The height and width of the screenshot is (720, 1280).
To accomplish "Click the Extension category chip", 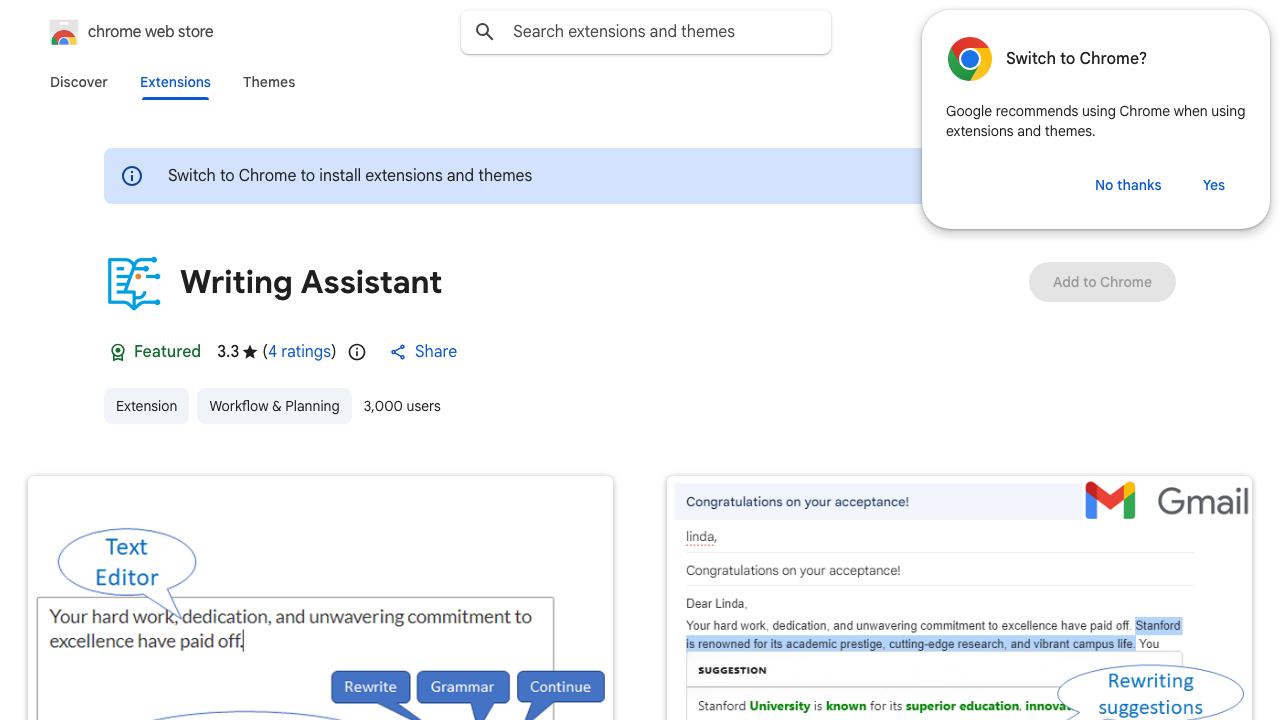I will pyautogui.click(x=146, y=406).
